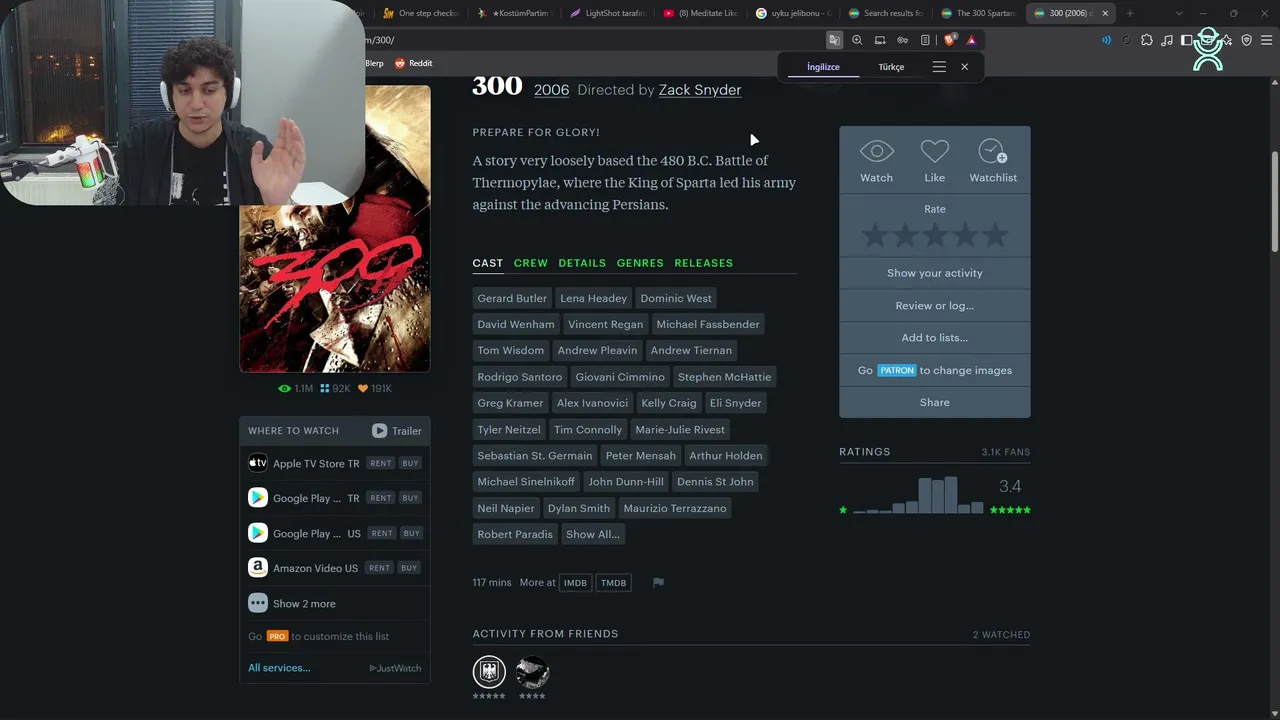Click the translate page icon in address bar
Viewport: 1280px width, 720px height.
pos(834,40)
